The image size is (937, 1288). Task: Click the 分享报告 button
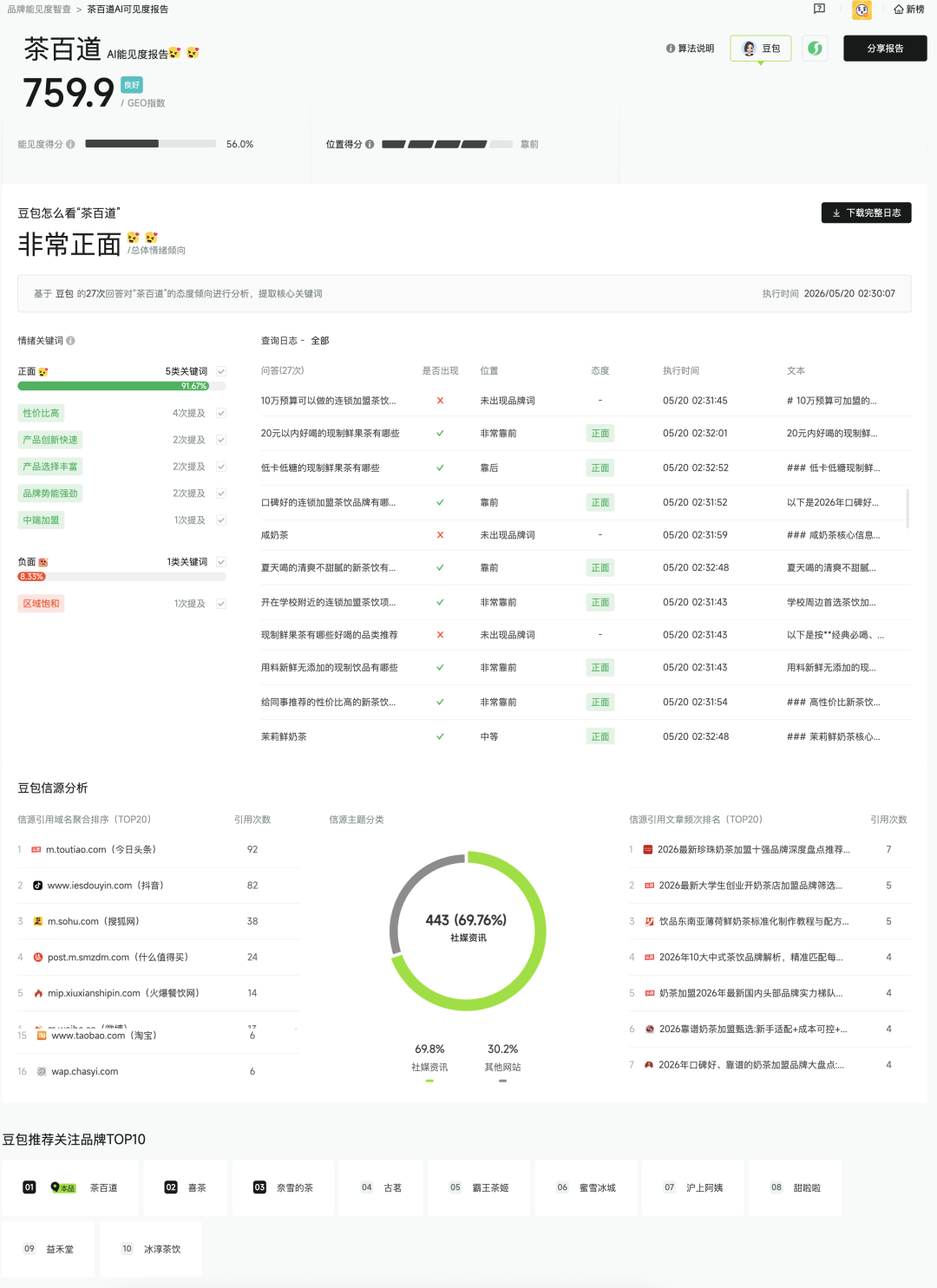[x=885, y=49]
